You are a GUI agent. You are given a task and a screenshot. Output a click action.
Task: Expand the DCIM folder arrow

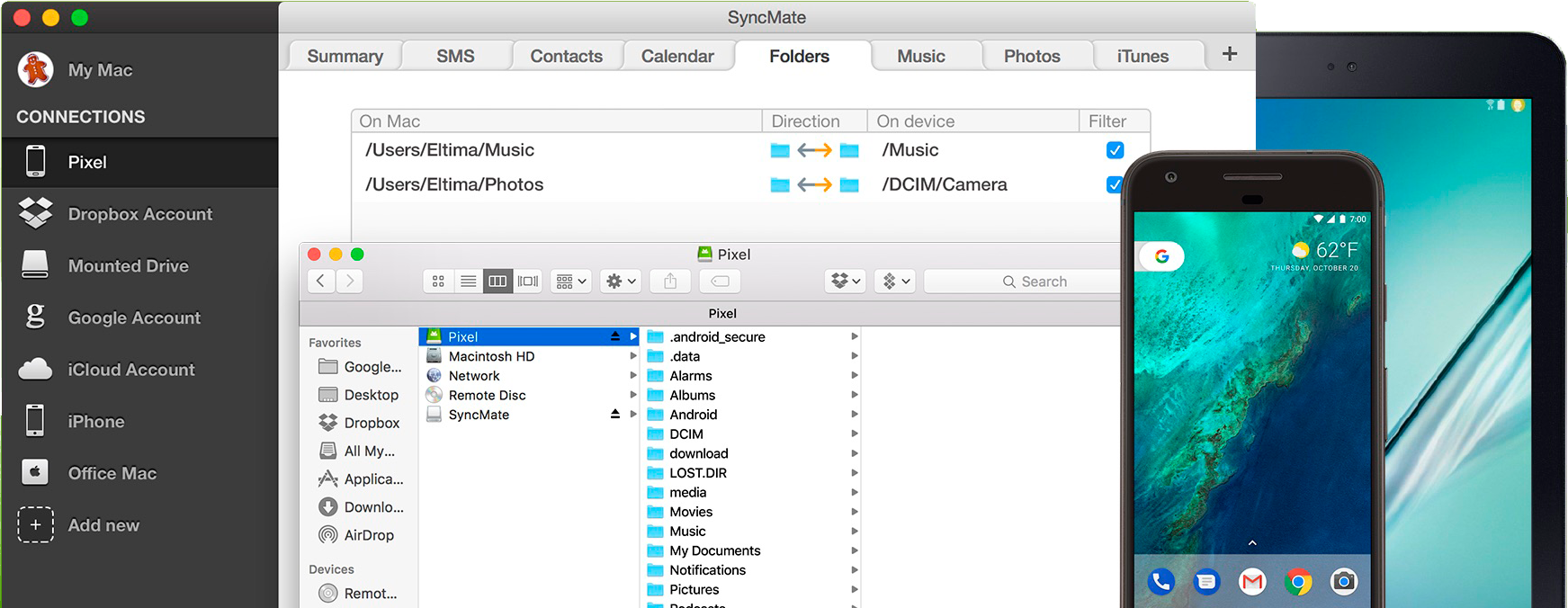tap(855, 434)
